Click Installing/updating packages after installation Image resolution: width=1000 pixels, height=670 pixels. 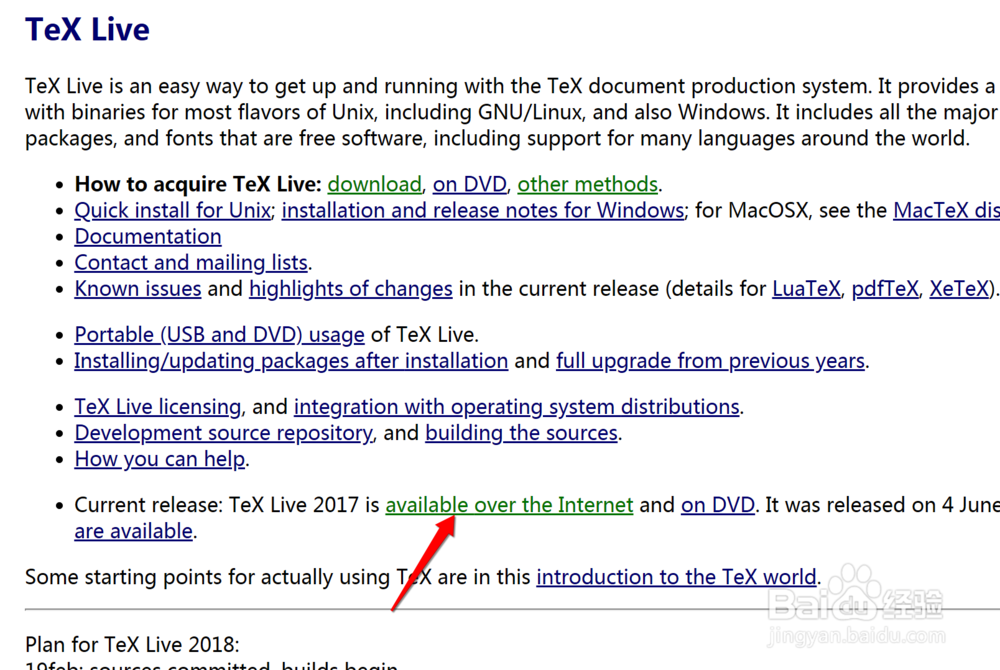coord(290,360)
